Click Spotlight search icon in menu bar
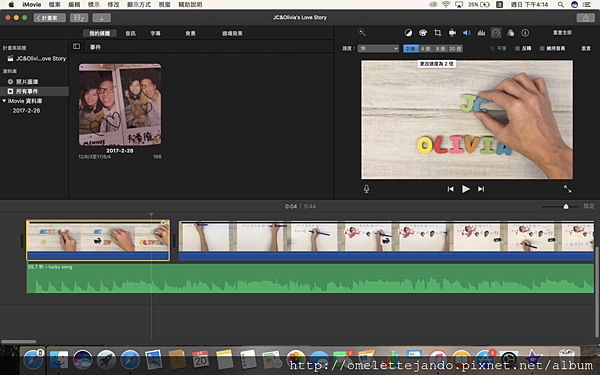Viewport: 600px width, 375px height. [x=561, y=5]
